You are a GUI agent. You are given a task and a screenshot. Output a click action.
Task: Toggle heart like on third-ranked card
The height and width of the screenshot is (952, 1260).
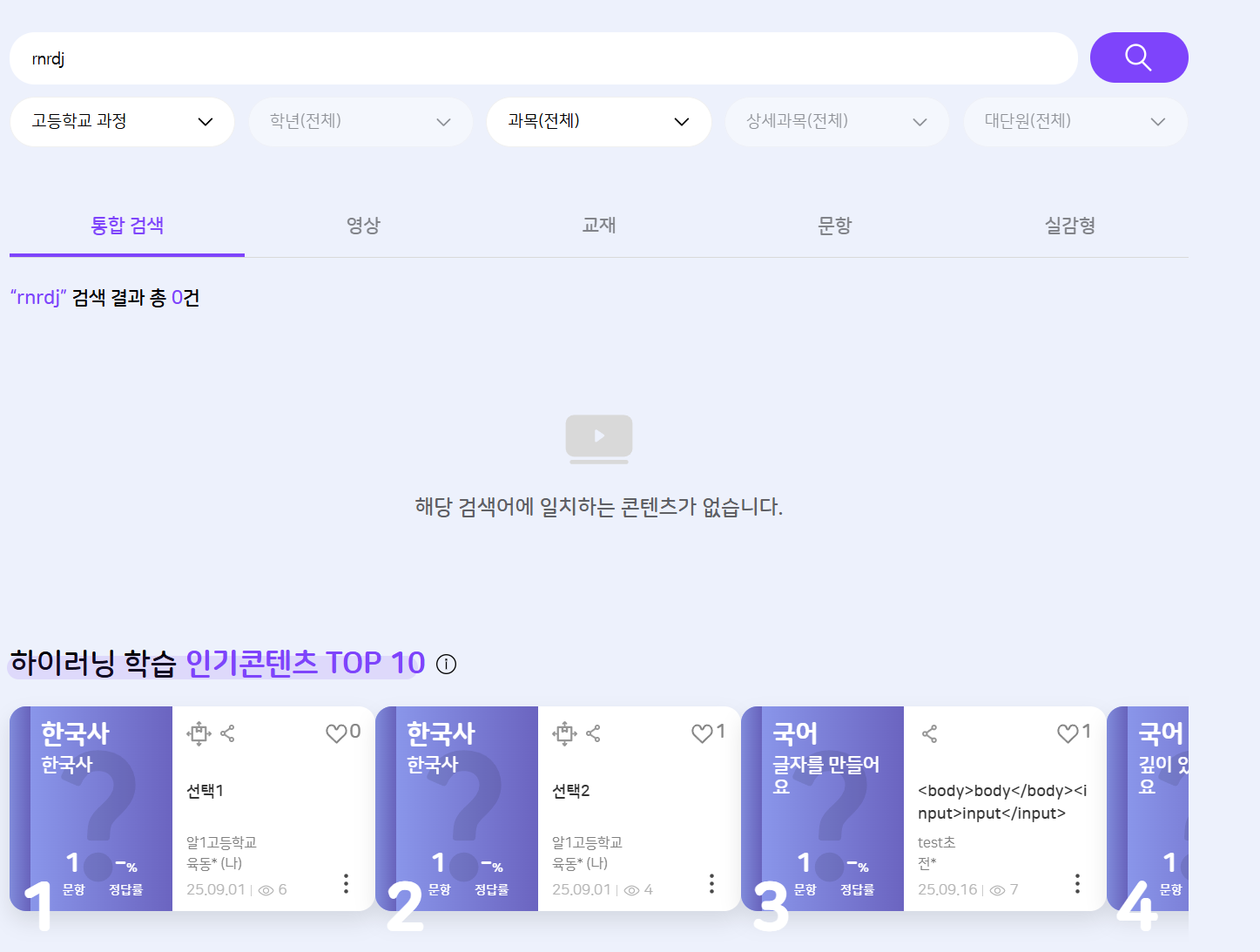tap(1068, 733)
